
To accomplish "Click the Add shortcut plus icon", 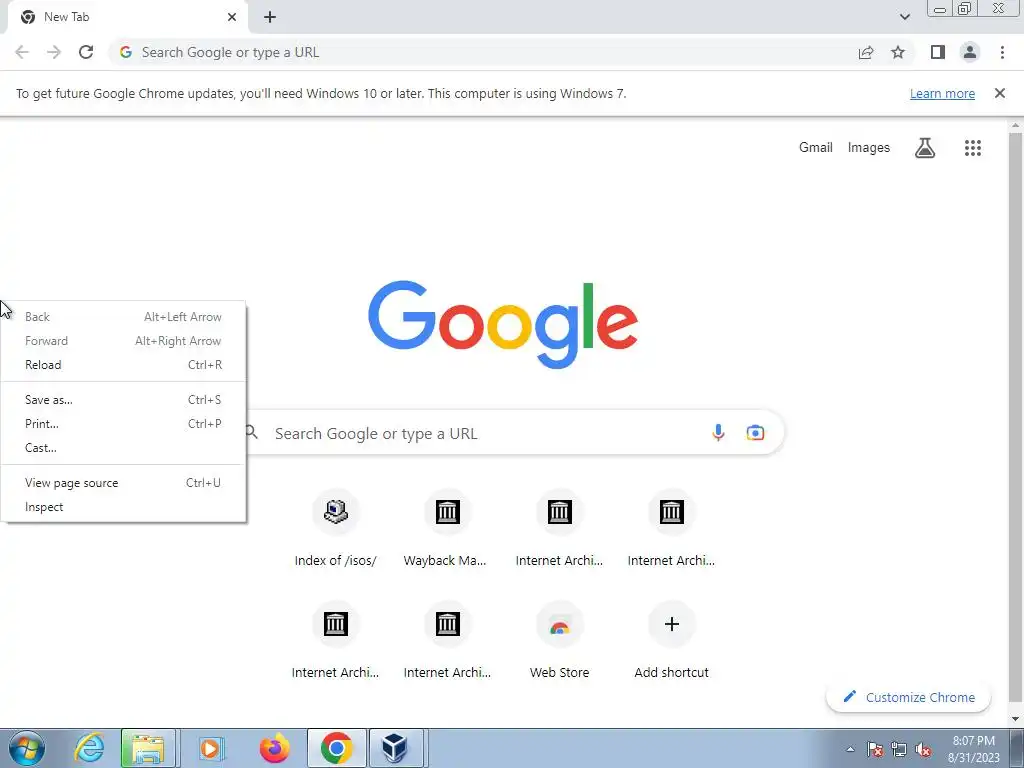I will pos(671,624).
